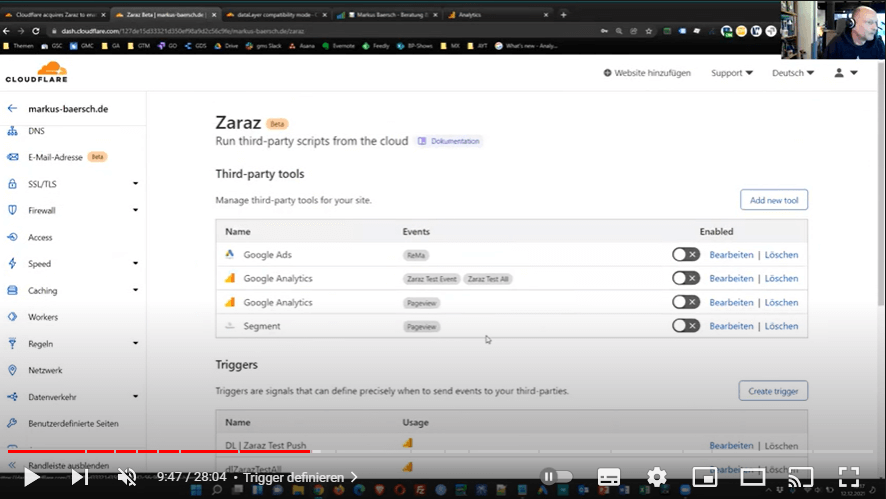Expand the Datenverkehr sidebar section

(136, 396)
